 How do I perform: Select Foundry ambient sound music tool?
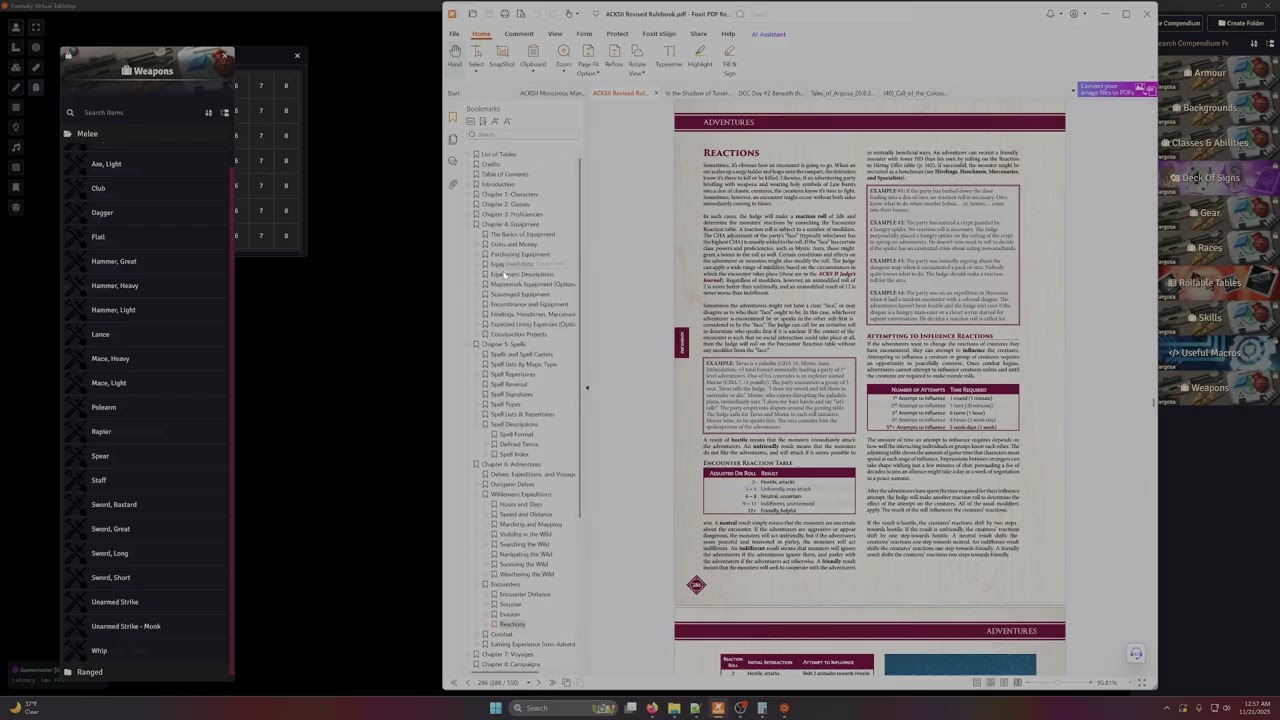point(16,147)
